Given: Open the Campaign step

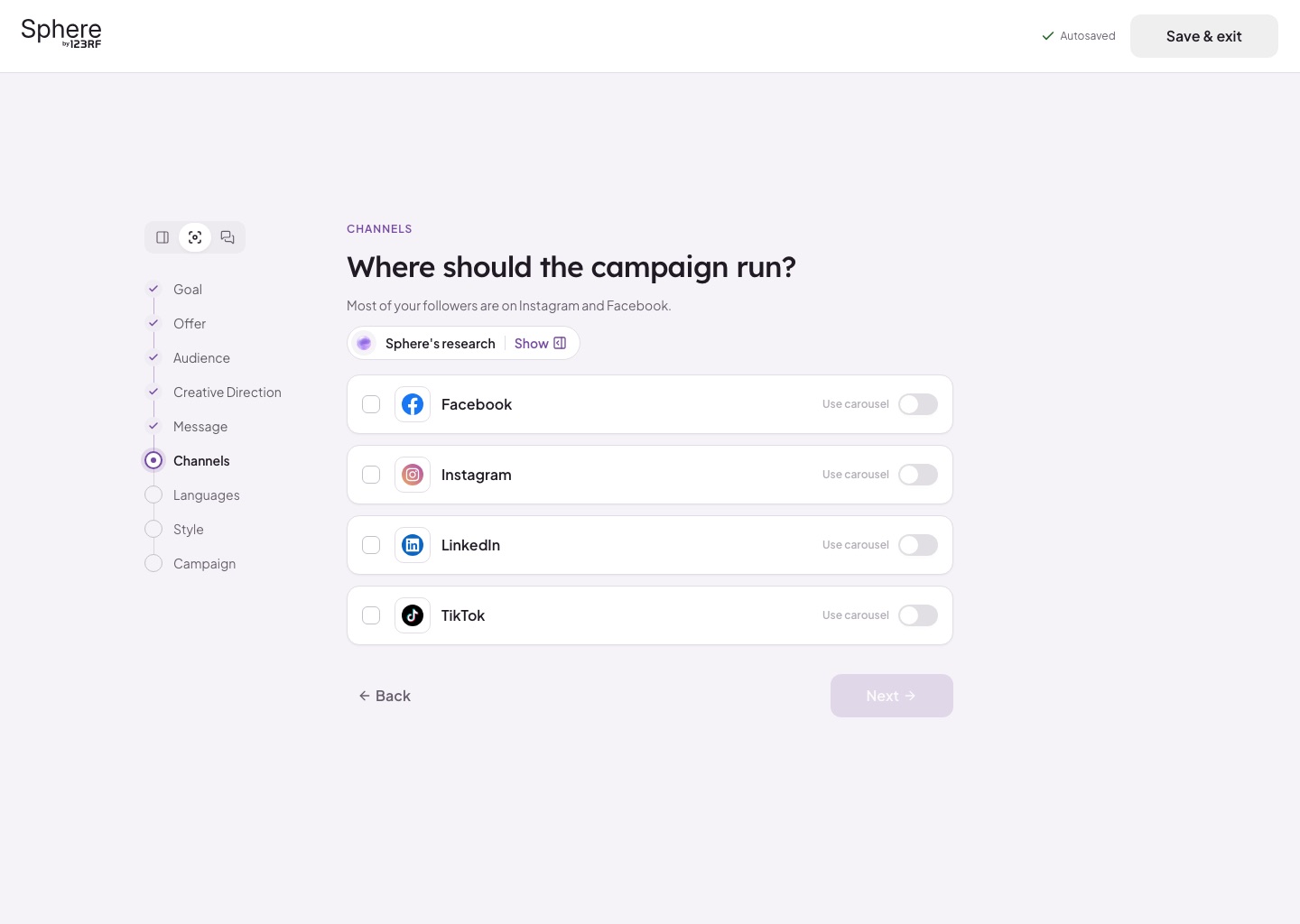Looking at the screenshot, I should tap(205, 563).
